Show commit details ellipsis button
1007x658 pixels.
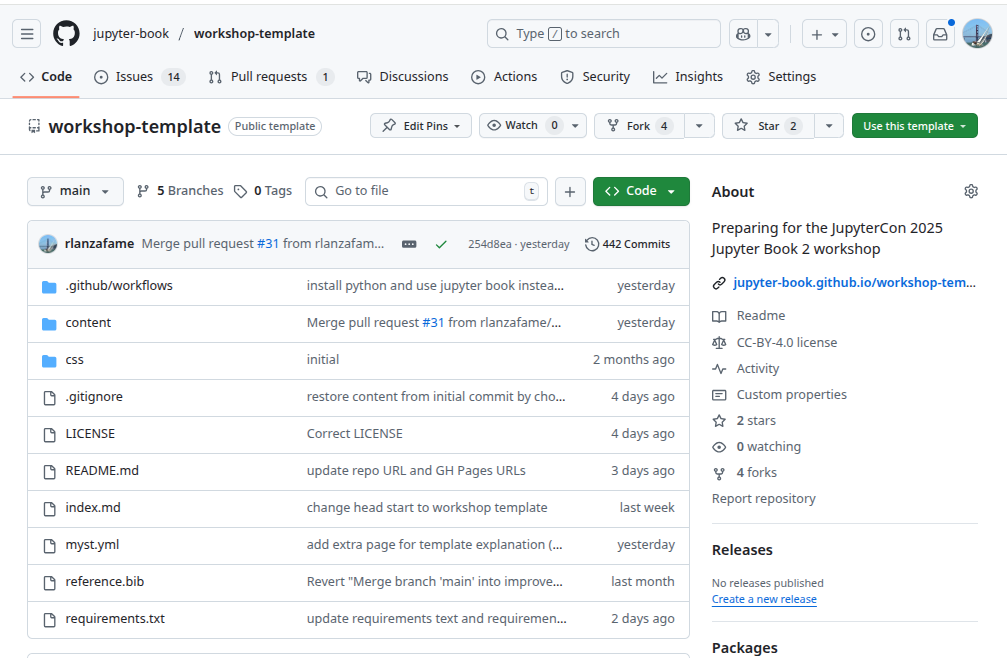coord(409,244)
